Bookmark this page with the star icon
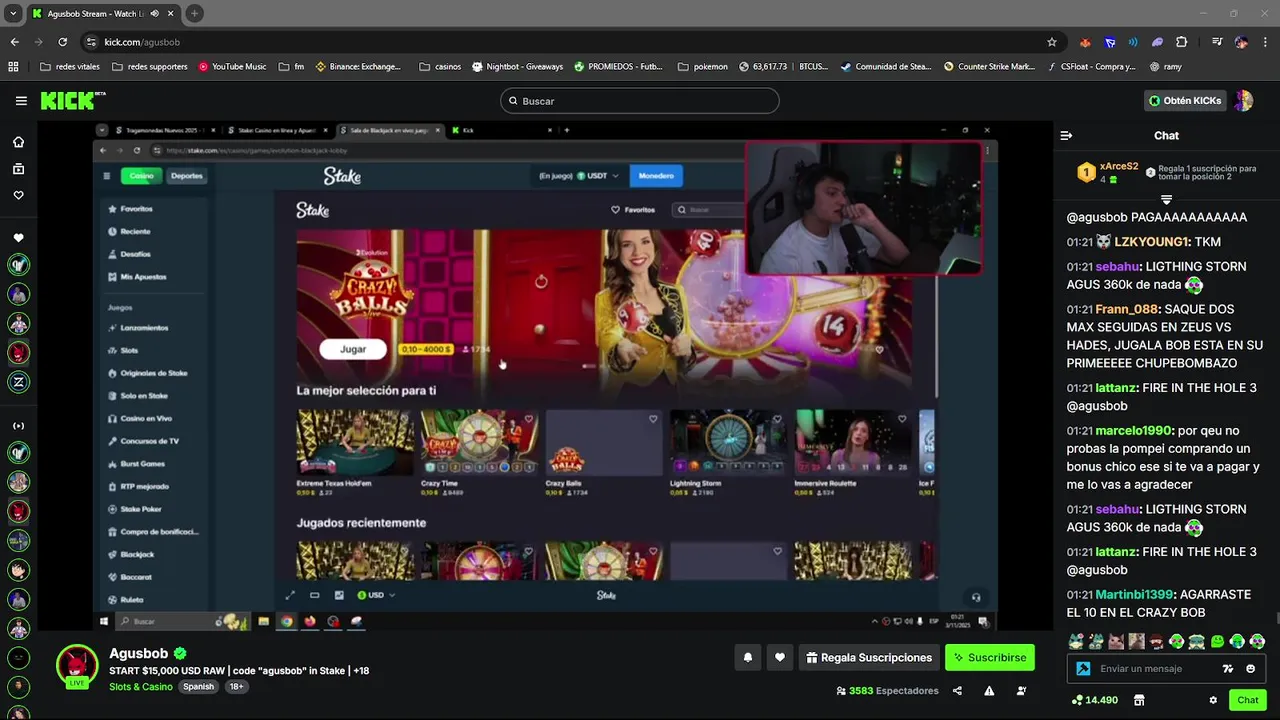The image size is (1280, 720). tap(1052, 42)
